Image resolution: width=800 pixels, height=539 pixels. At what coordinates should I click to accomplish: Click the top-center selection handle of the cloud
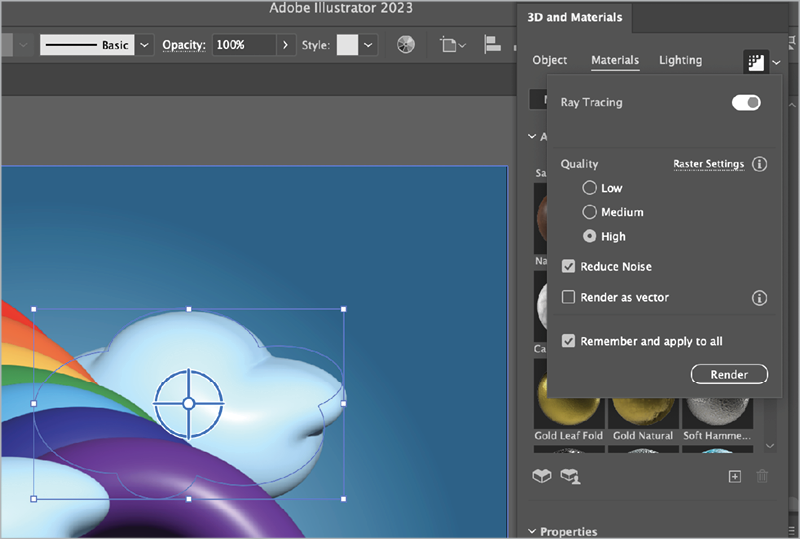189,309
